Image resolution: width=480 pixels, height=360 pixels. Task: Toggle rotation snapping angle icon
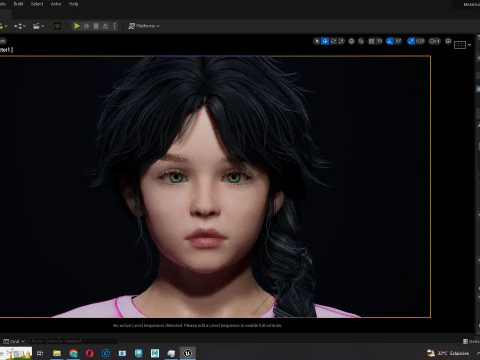(390, 41)
